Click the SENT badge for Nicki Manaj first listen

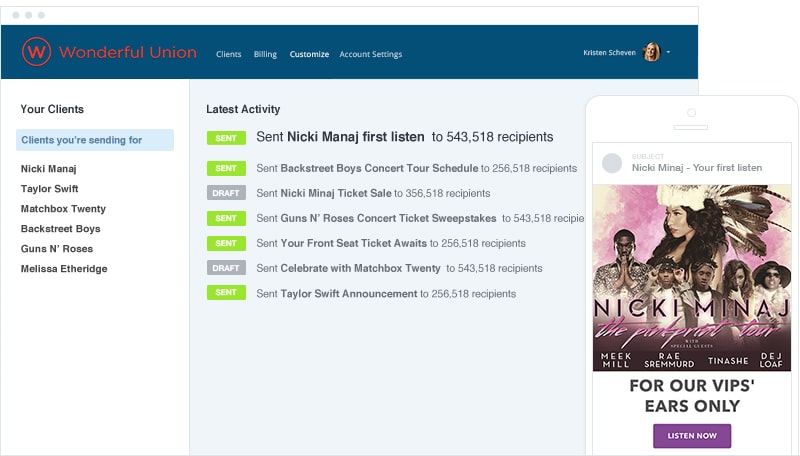[226, 137]
